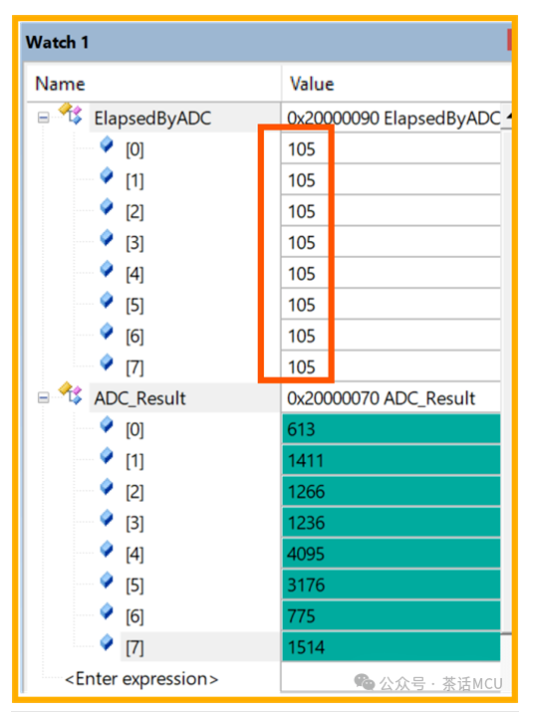Viewport: 539px width, 717px height.
Task: Click the value 3176 cell
Action: pyautogui.click(x=391, y=584)
